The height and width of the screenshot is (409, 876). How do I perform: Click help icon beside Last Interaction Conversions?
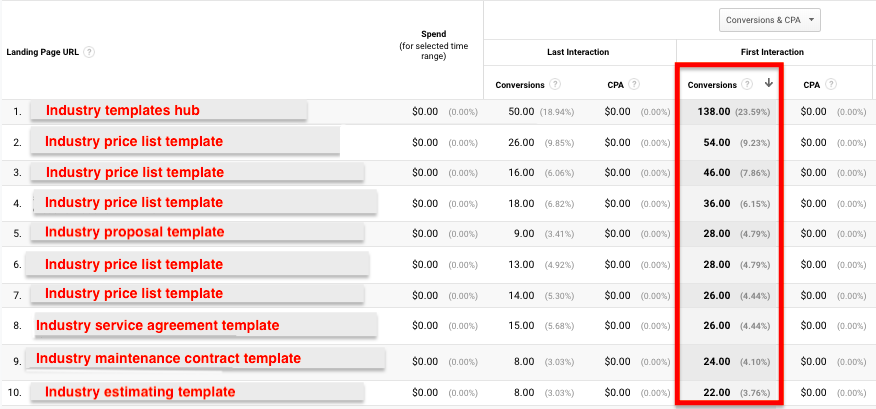[554, 84]
